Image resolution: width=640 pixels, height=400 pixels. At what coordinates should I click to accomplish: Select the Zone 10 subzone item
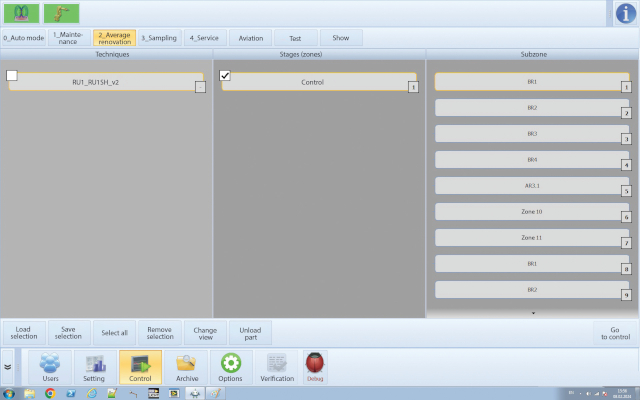click(x=531, y=212)
